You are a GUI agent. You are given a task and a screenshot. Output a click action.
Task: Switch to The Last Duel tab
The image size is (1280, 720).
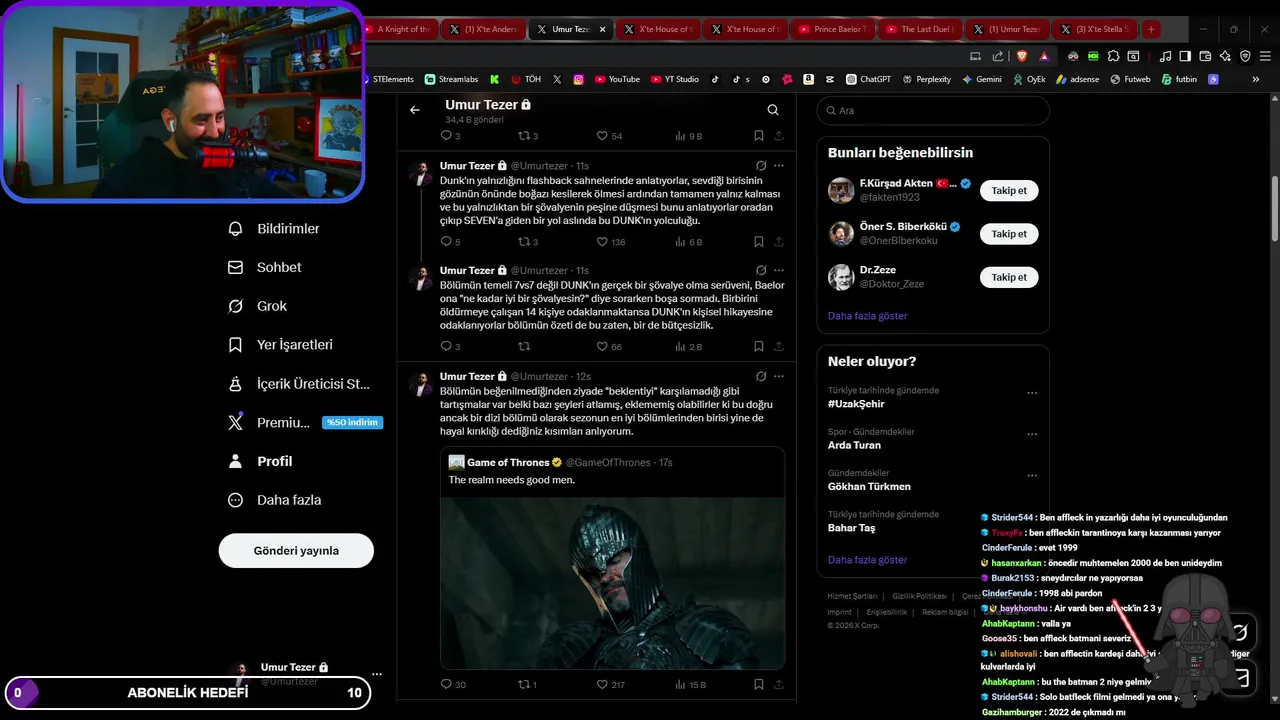coord(922,29)
